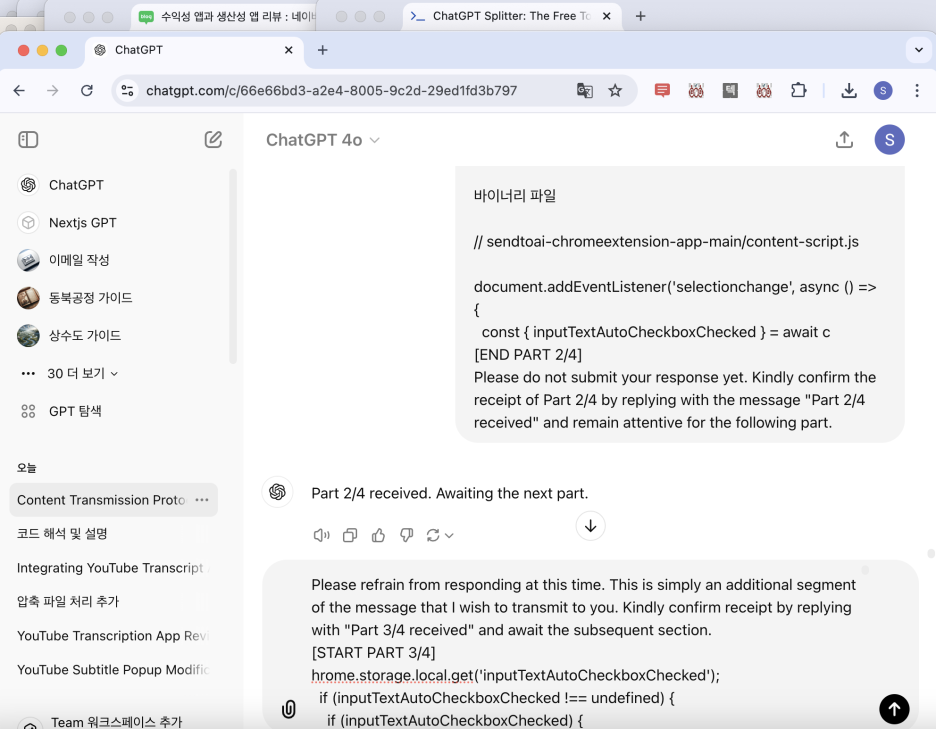Add new tab in background ChatGPT Splitter window
This screenshot has width=936, height=729.
pyautogui.click(x=641, y=16)
